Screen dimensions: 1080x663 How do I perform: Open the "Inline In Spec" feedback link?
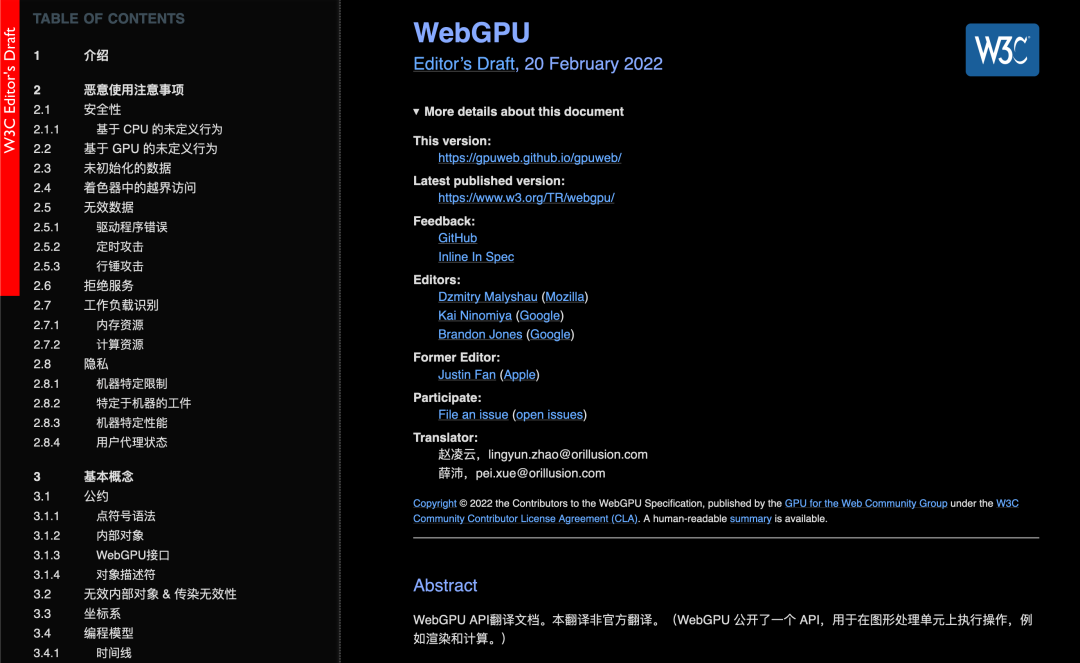pos(476,257)
